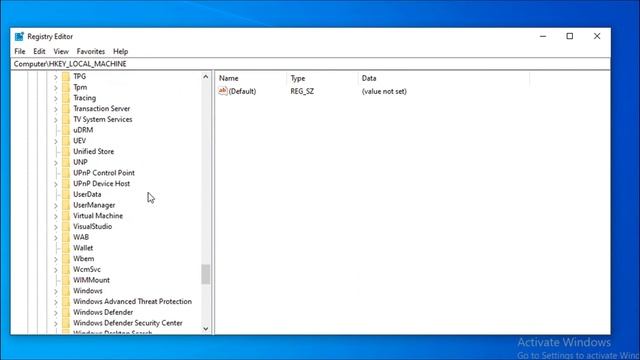The width and height of the screenshot is (640, 360).
Task: Expand the UEV key
Action: coord(56,141)
